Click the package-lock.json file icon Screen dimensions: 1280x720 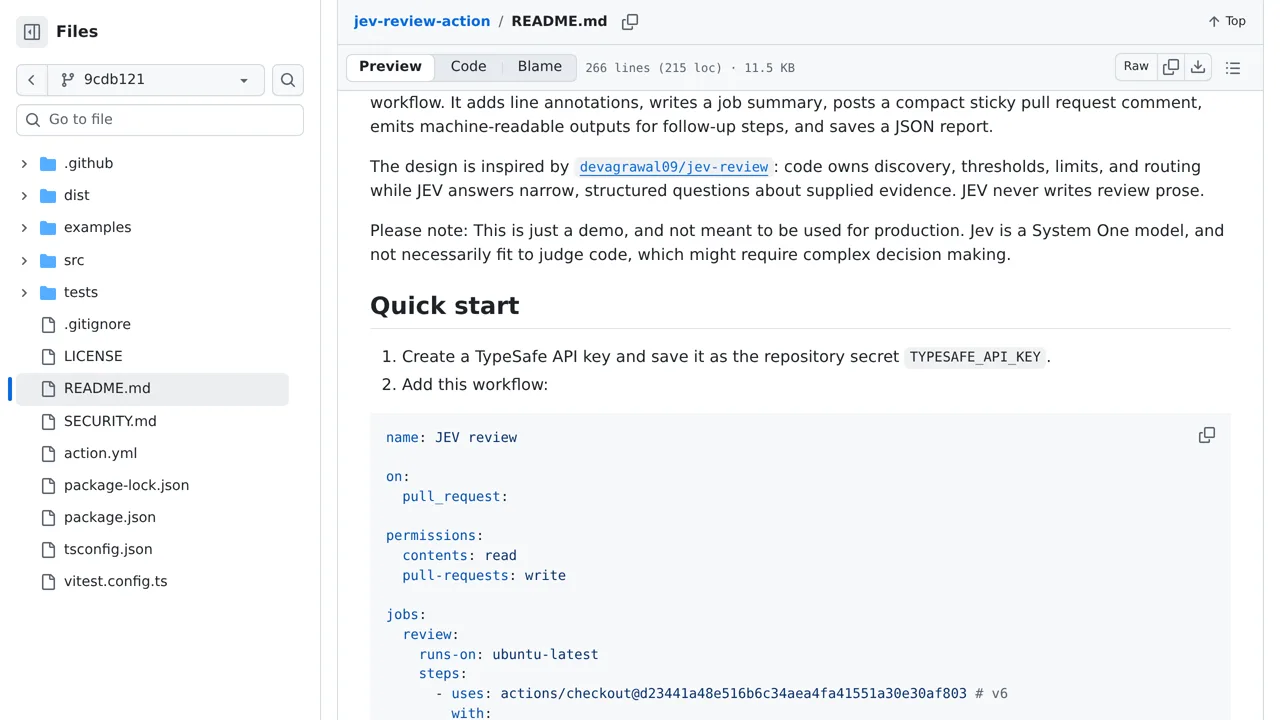[x=48, y=485]
